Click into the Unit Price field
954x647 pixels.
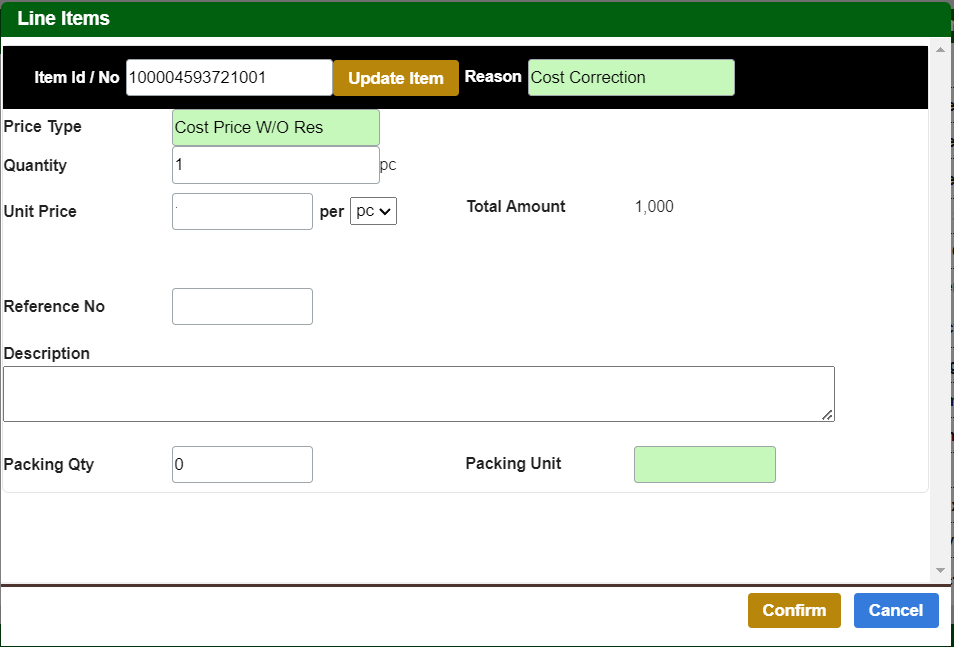click(x=242, y=212)
